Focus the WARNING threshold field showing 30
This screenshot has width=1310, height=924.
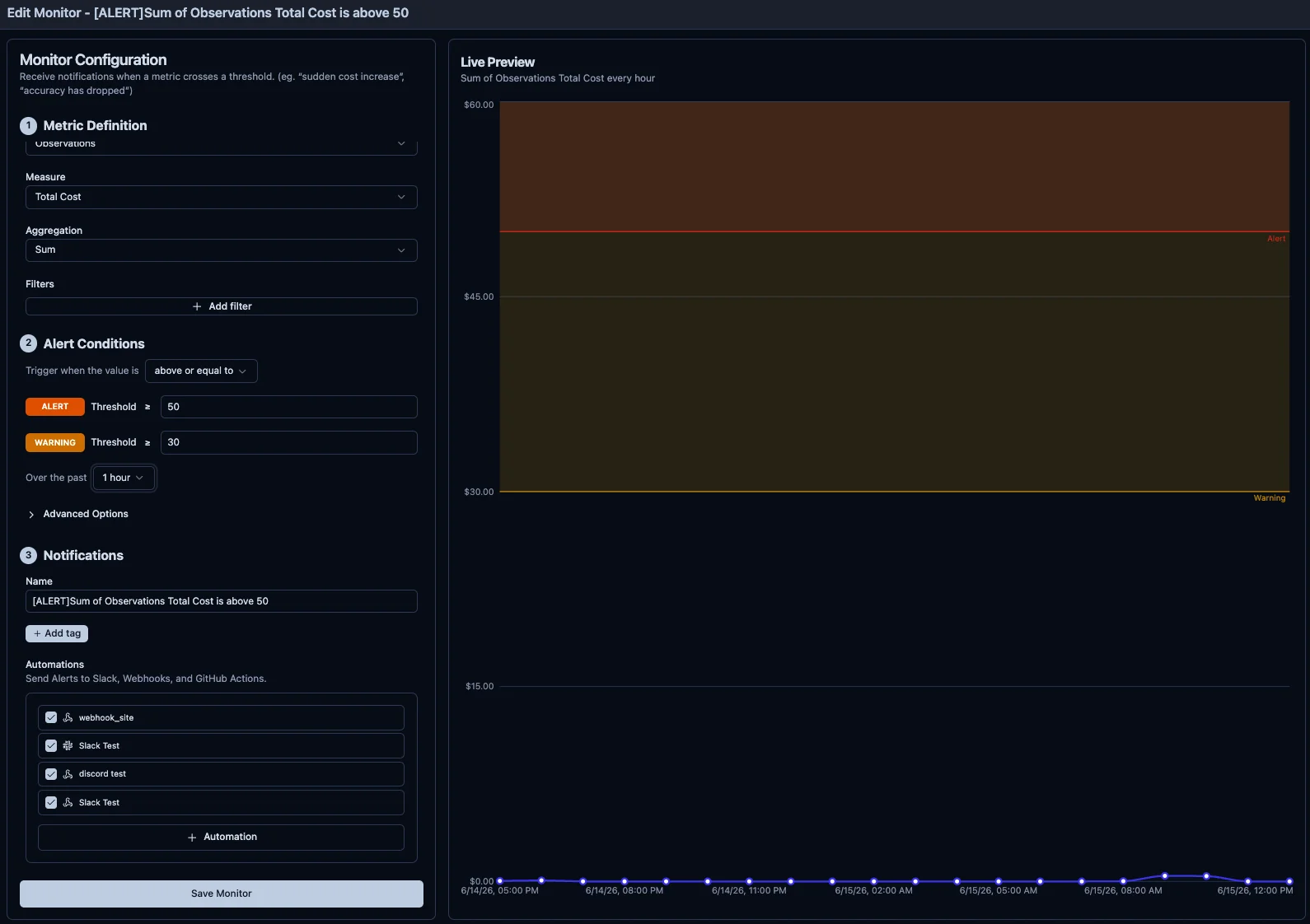point(288,442)
